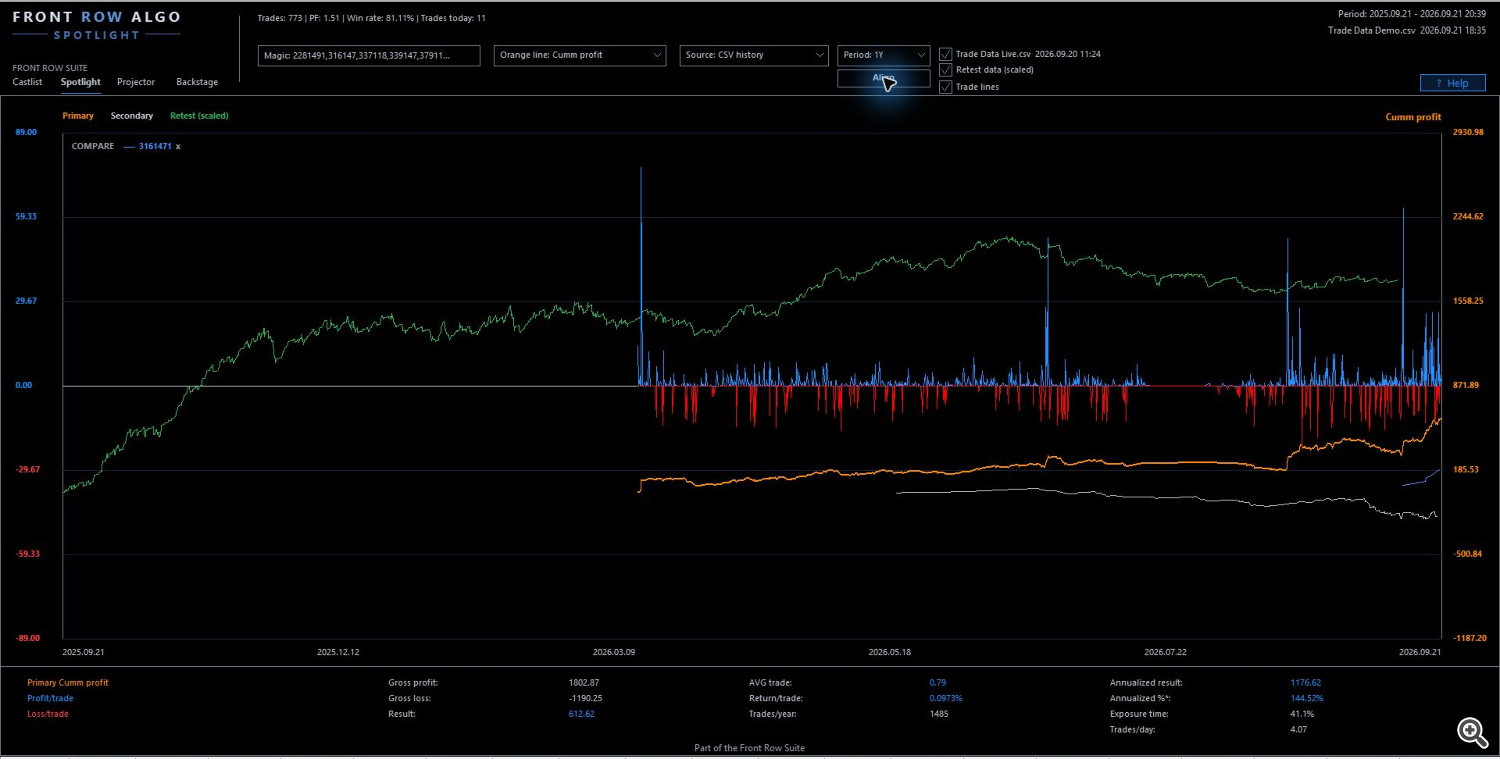Go to the Backstage tab
Image resolution: width=1500 pixels, height=759 pixels.
[x=197, y=82]
